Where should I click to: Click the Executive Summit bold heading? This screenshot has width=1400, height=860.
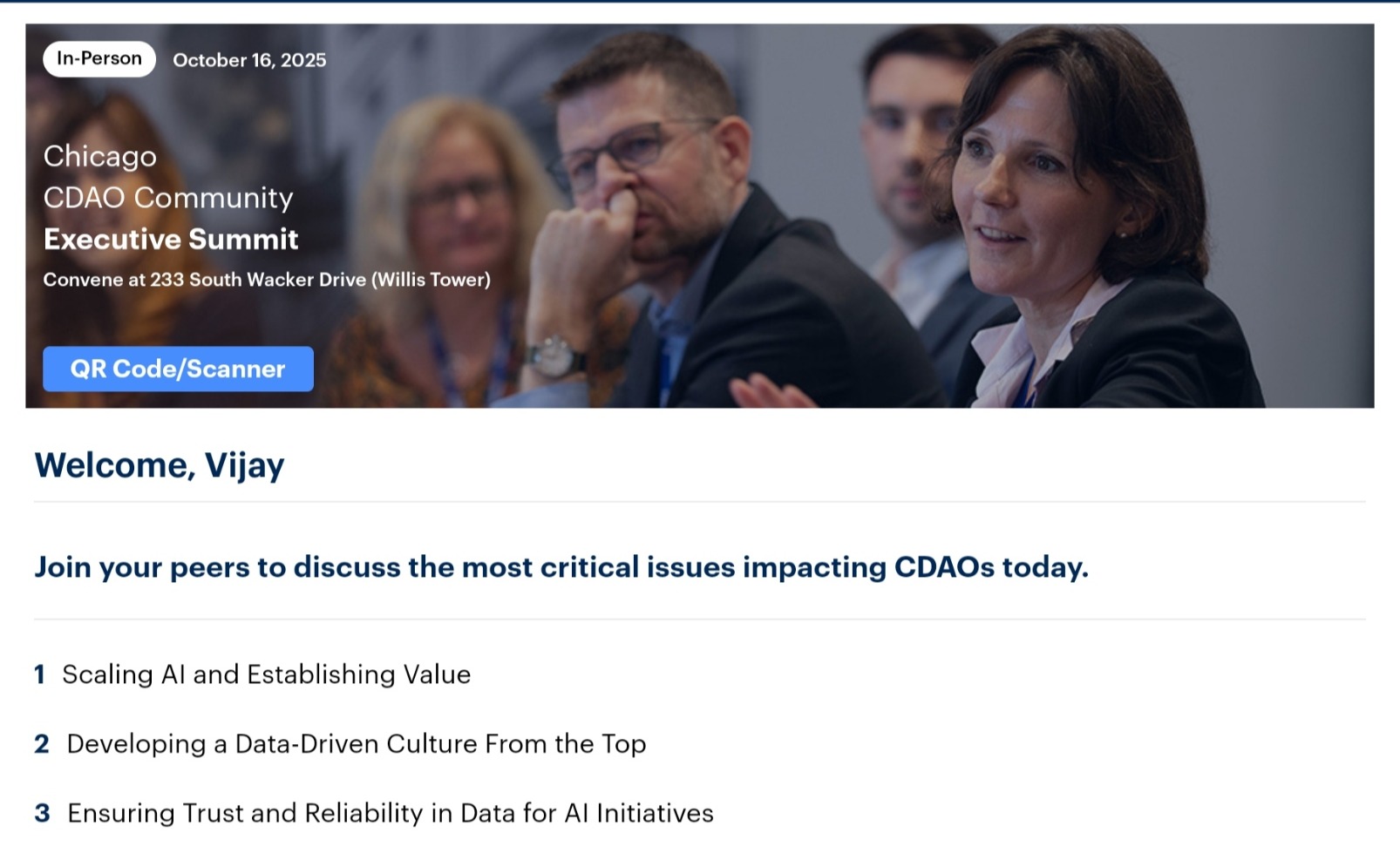coord(171,239)
